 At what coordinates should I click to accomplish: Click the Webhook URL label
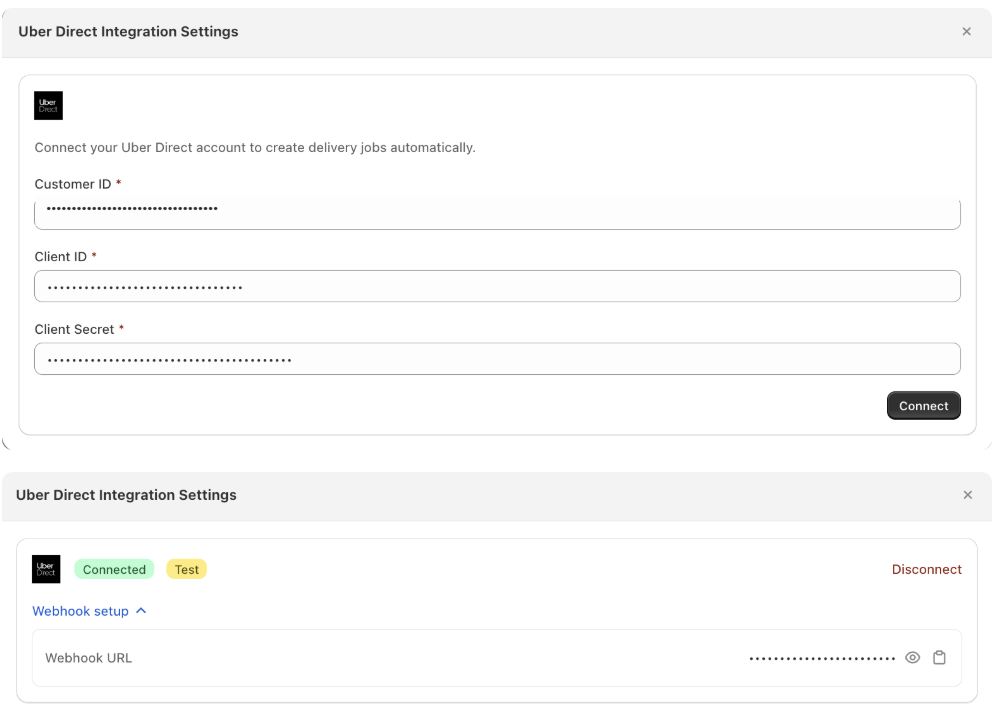click(88, 658)
